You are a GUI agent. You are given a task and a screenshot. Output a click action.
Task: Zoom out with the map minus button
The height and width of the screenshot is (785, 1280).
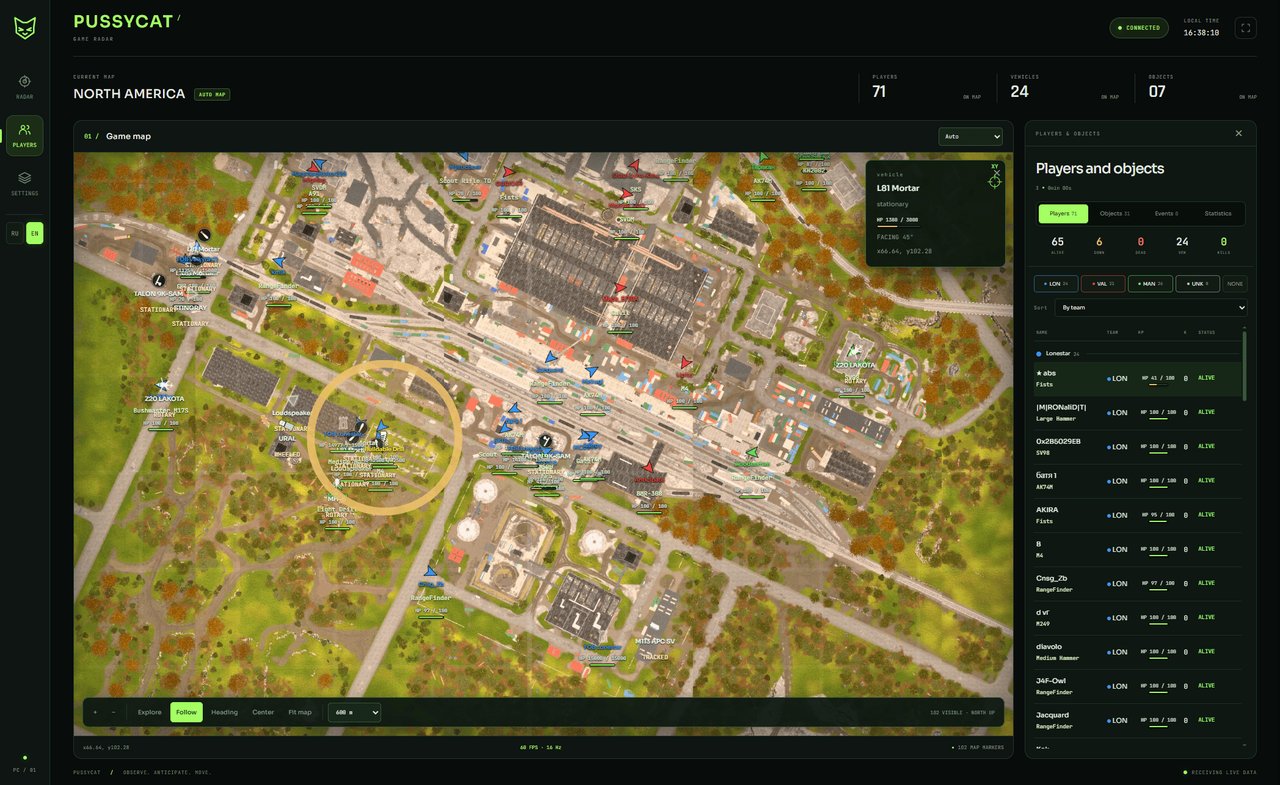(x=113, y=712)
